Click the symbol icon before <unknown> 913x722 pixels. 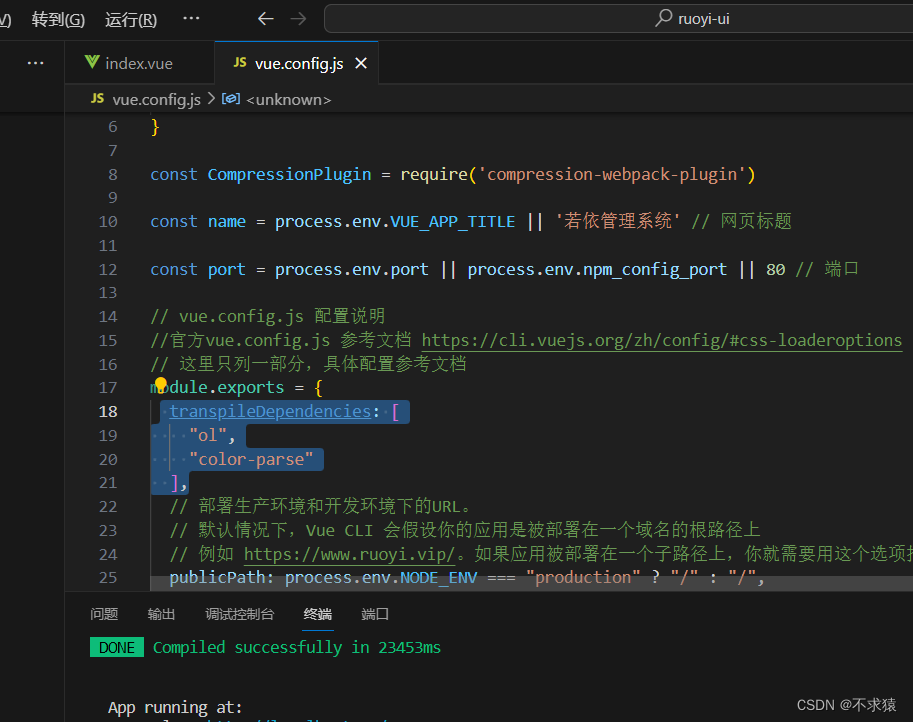231,98
